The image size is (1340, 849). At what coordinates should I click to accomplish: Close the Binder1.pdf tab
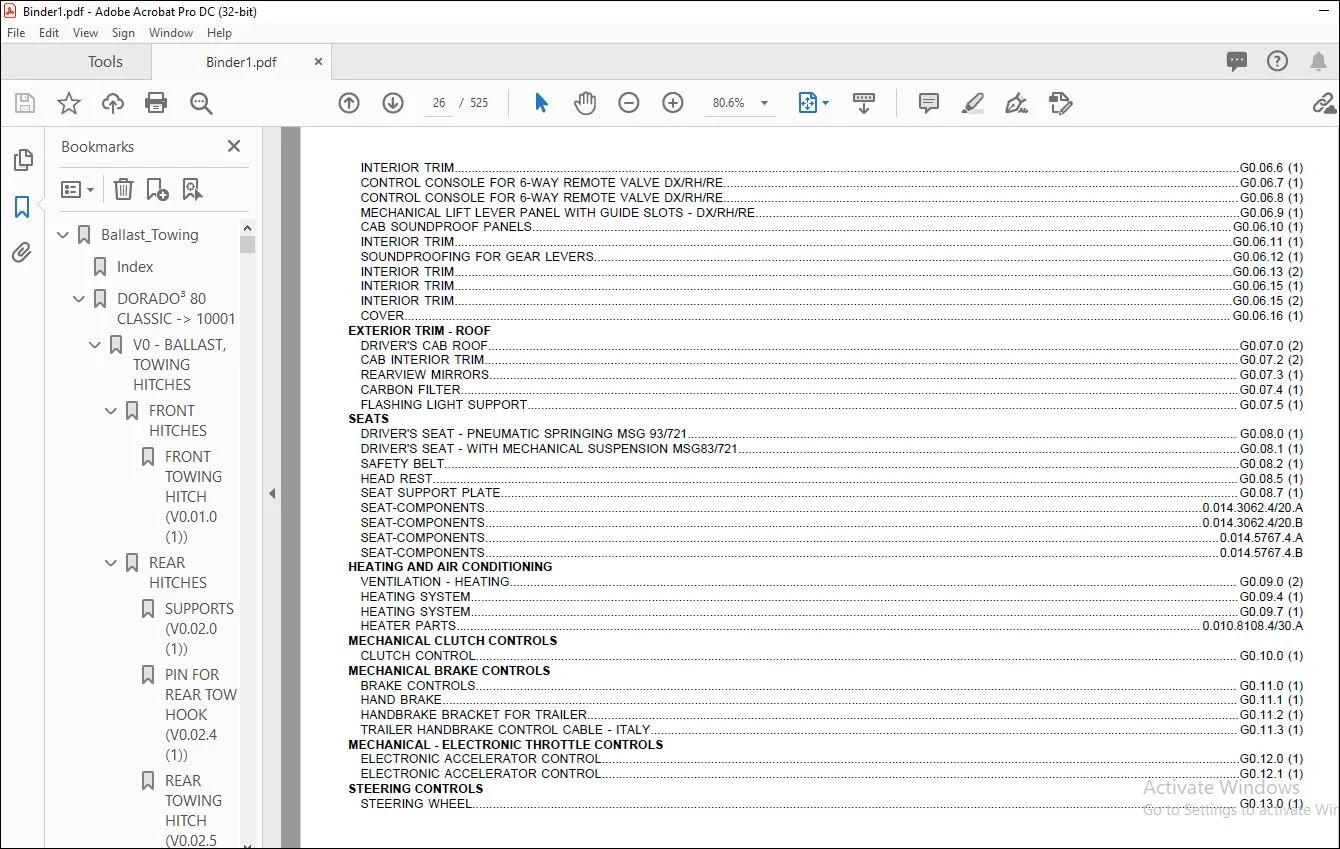coord(319,62)
